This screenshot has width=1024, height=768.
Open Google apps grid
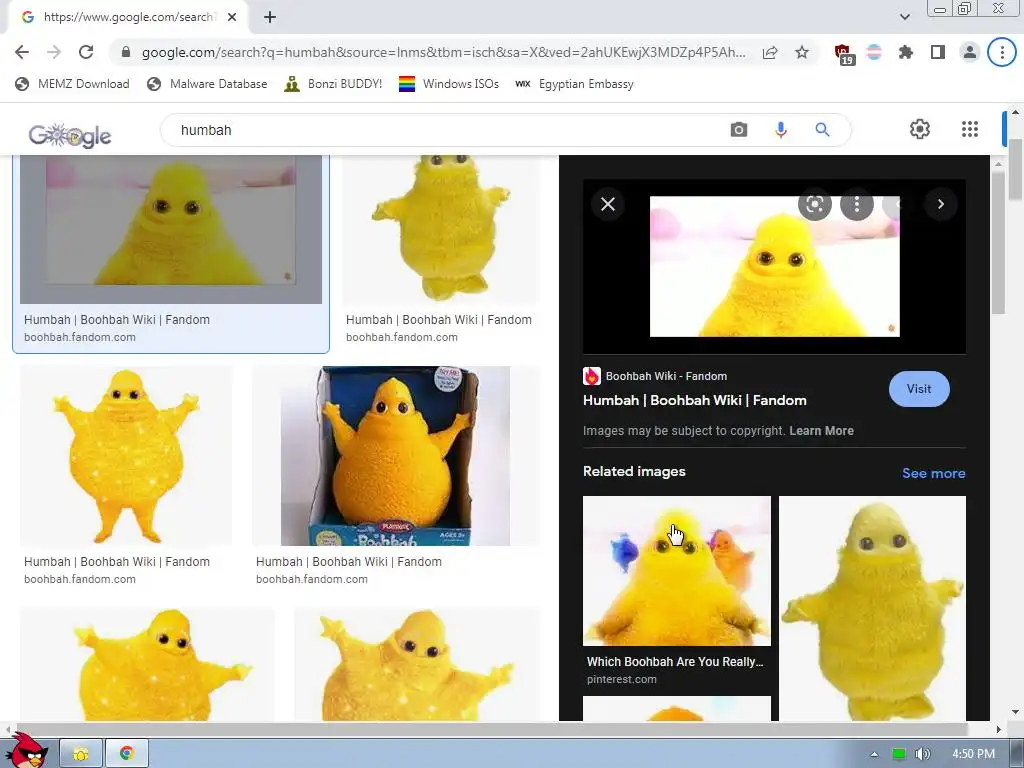(970, 129)
